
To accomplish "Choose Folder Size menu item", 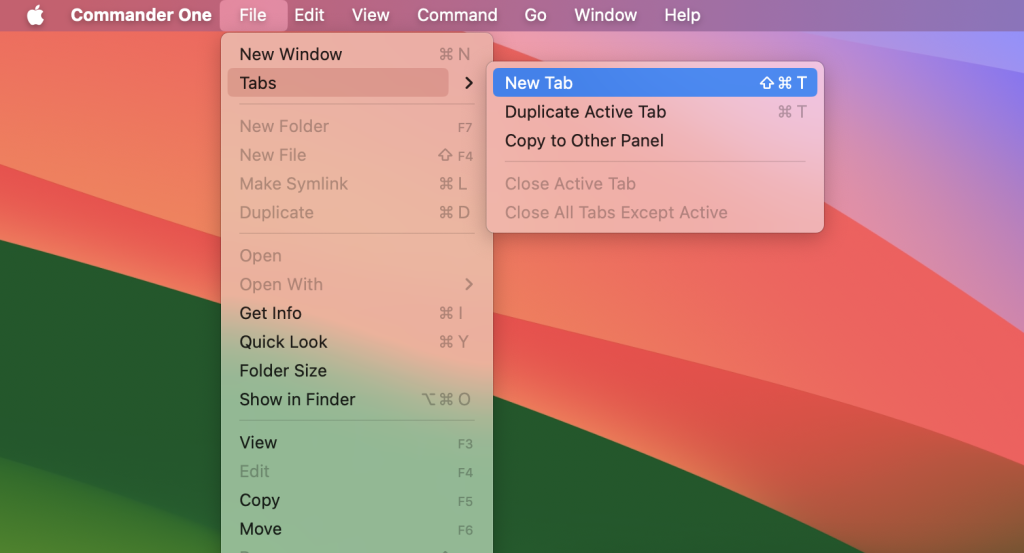I will [357, 370].
